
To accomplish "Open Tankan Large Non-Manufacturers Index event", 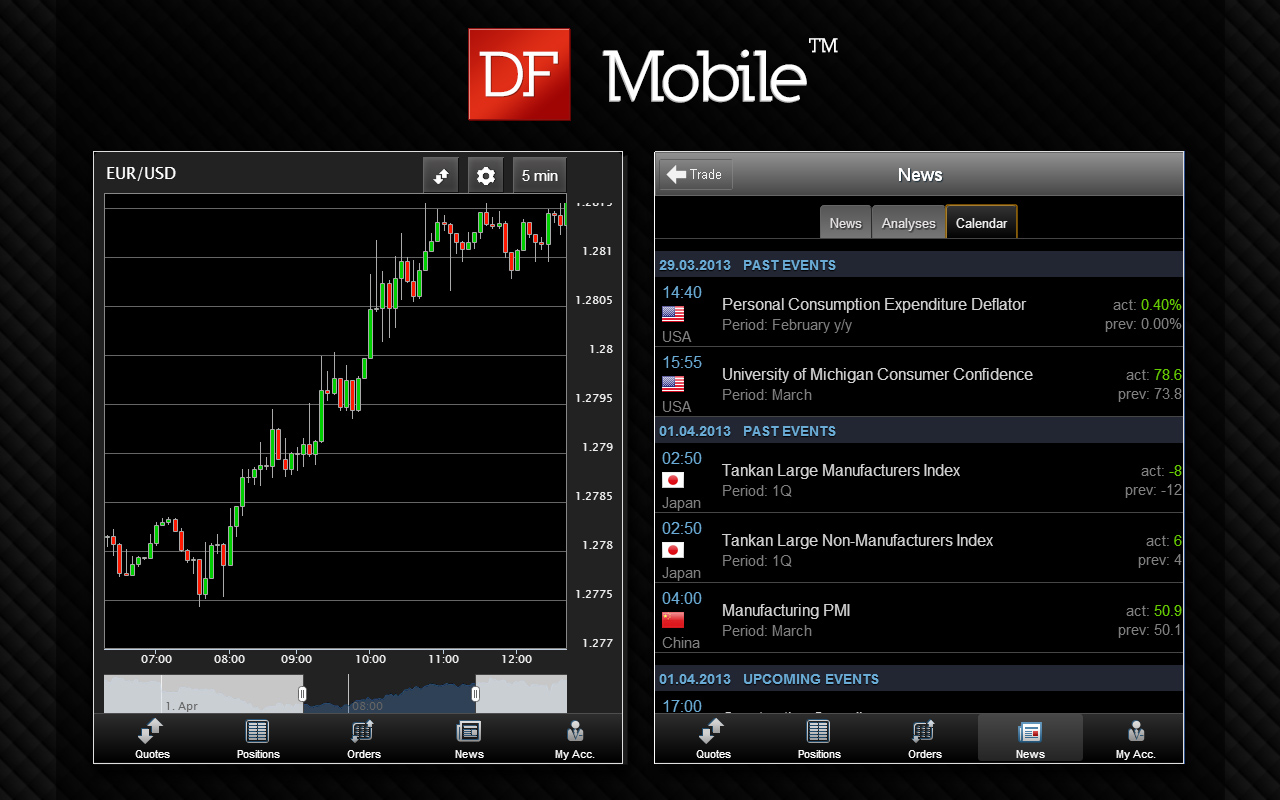I will [x=919, y=549].
